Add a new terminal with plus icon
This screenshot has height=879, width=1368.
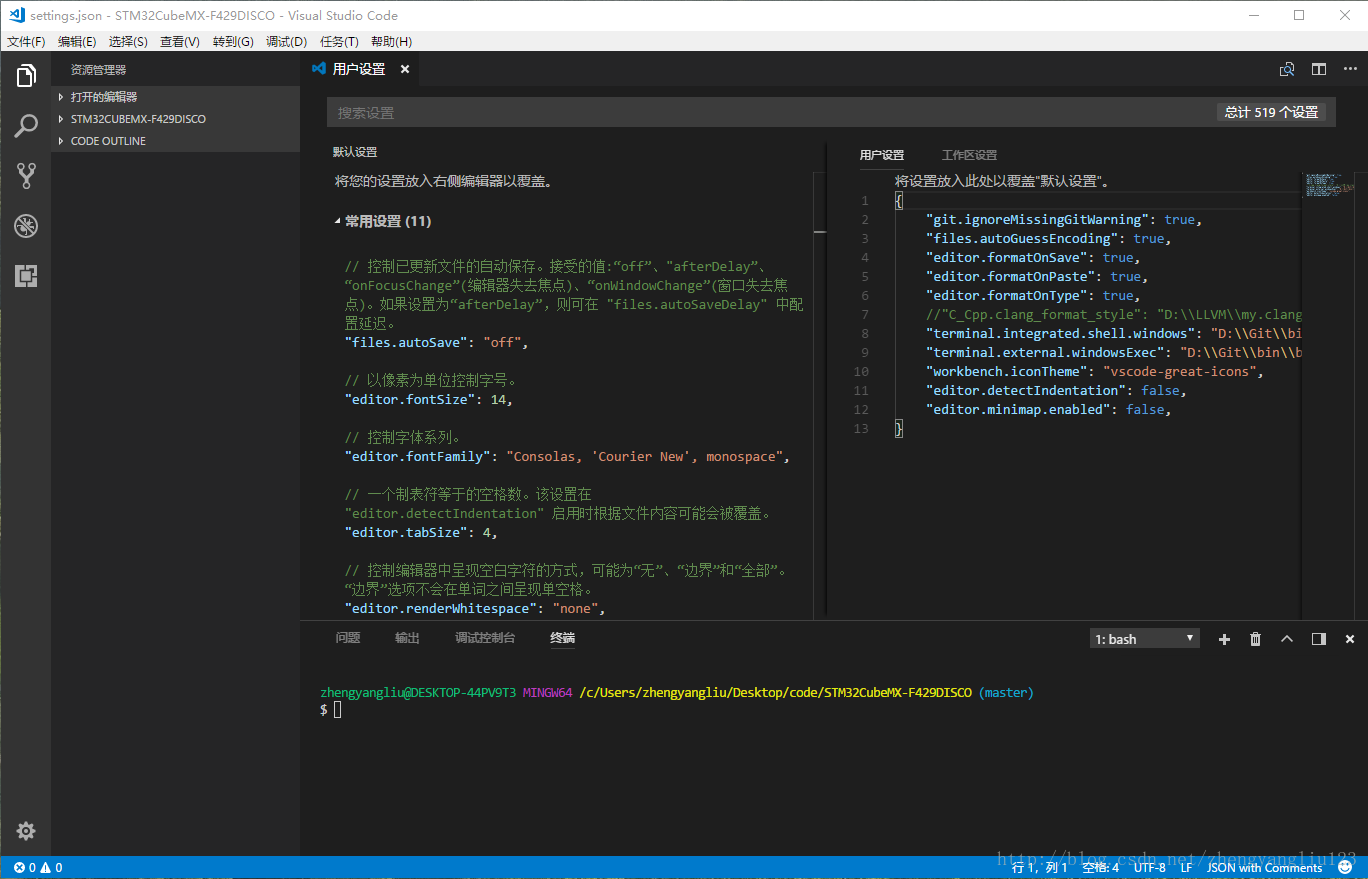click(1224, 639)
